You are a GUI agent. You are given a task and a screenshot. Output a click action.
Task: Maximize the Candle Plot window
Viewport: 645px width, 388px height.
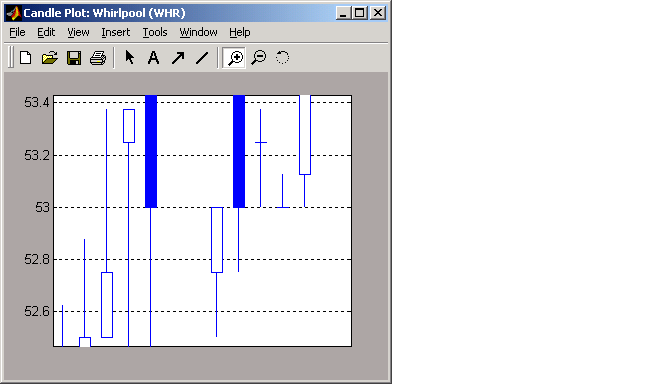360,13
